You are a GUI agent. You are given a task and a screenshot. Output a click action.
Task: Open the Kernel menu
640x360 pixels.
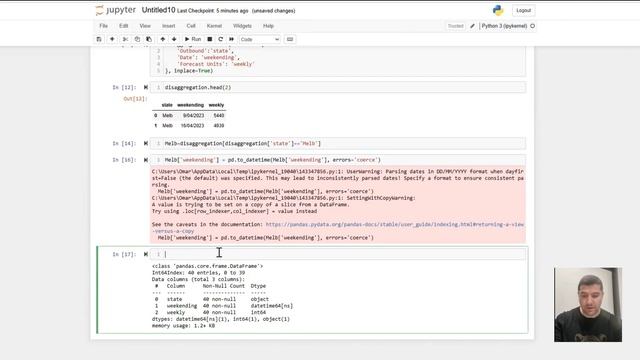[x=214, y=26]
